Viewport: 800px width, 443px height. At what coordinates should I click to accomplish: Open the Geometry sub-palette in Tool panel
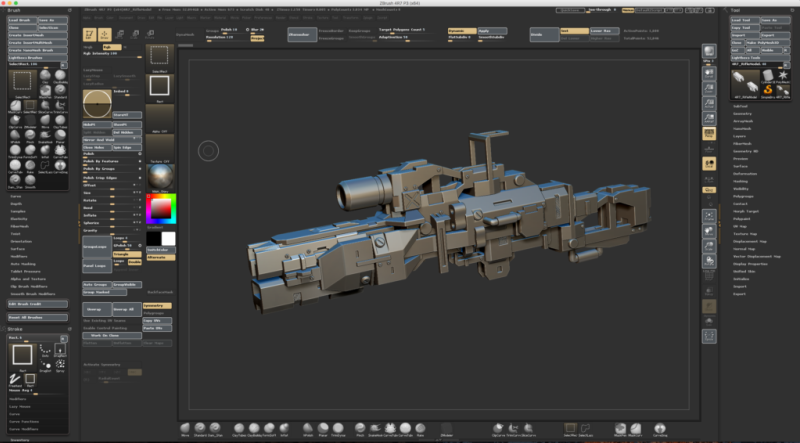(742, 114)
